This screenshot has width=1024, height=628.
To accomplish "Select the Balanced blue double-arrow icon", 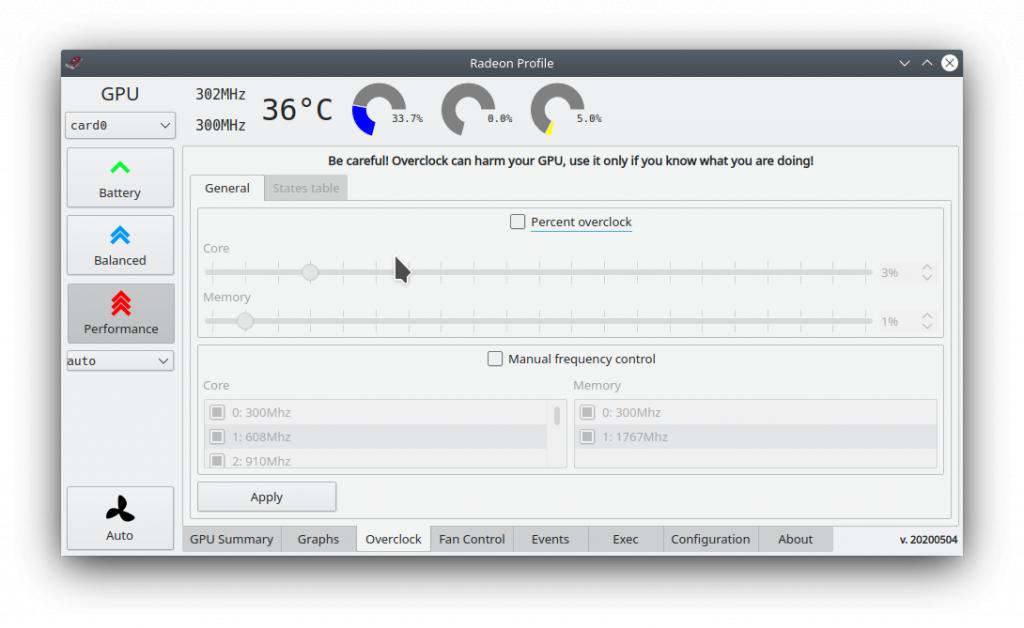I will click(120, 235).
